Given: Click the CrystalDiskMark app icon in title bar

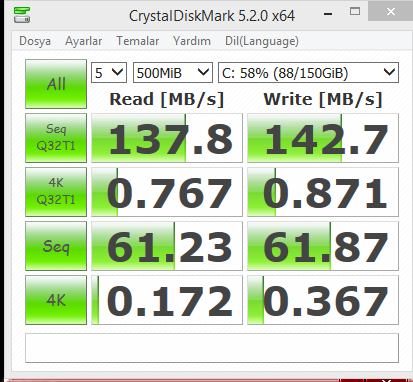Looking at the screenshot, I should coord(22,15).
